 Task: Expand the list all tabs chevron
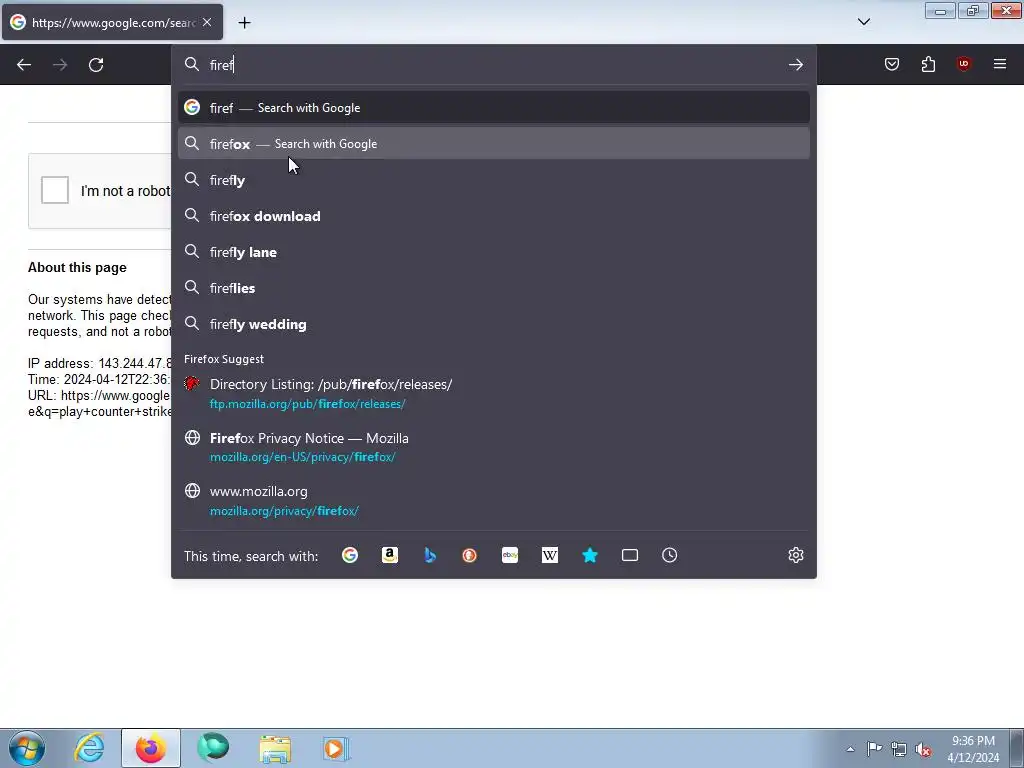click(x=863, y=22)
